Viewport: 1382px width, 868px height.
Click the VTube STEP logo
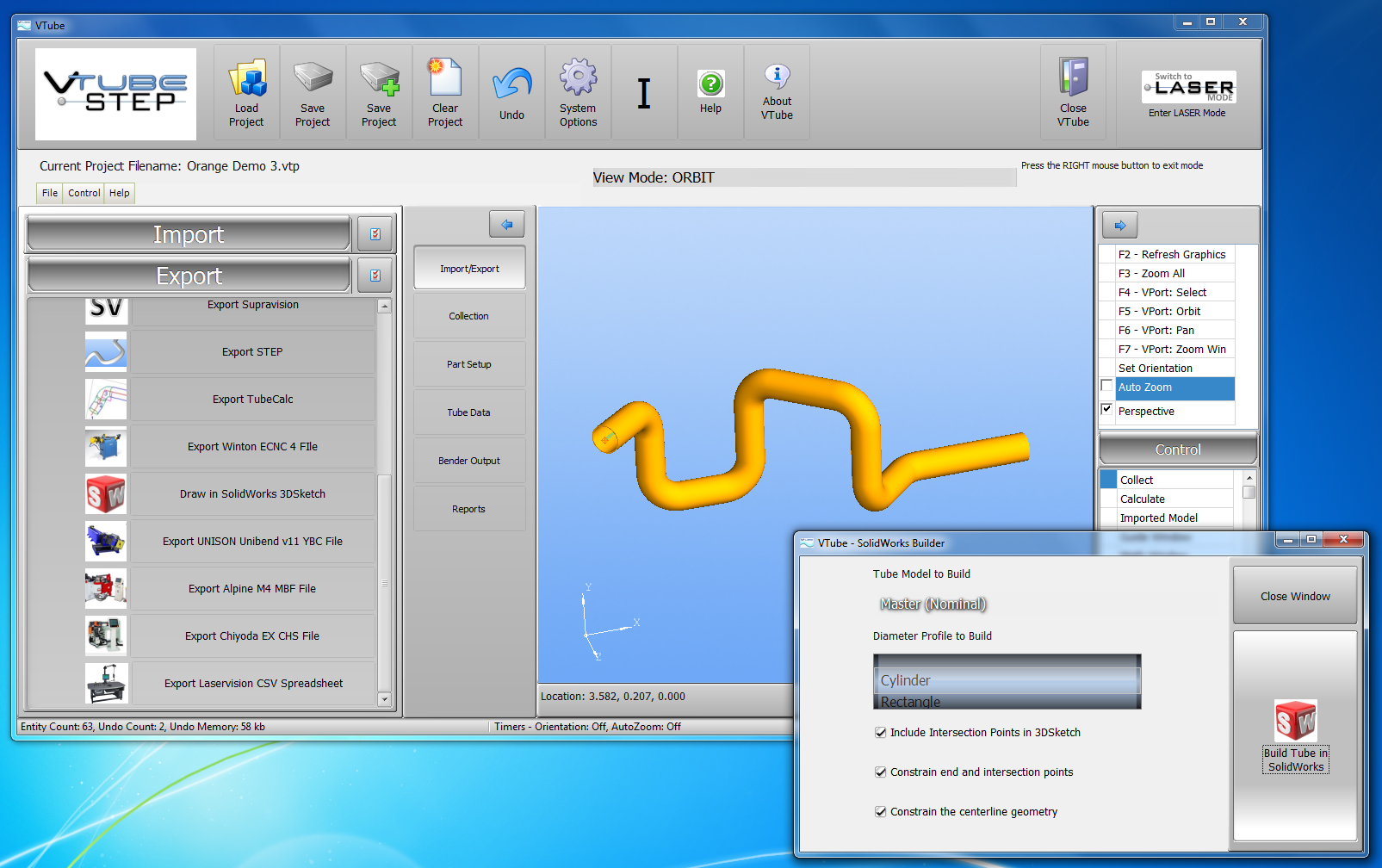pyautogui.click(x=115, y=94)
